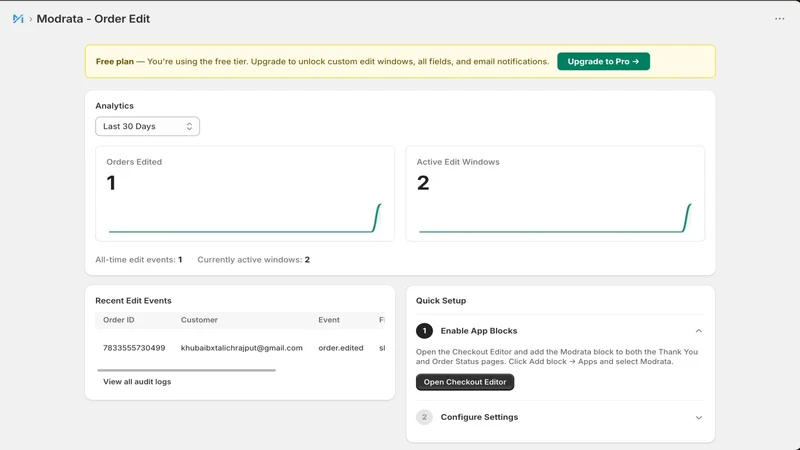The image size is (800, 450).
Task: Click the Modrata - Order Edit title
Action: click(93, 19)
